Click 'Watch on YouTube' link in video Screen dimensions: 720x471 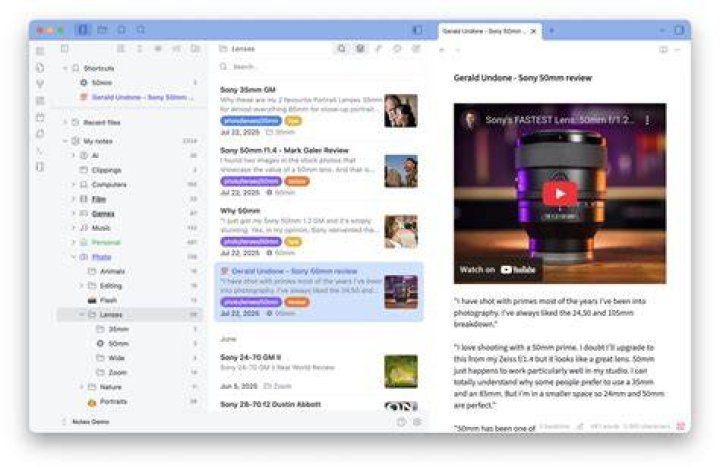click(497, 269)
